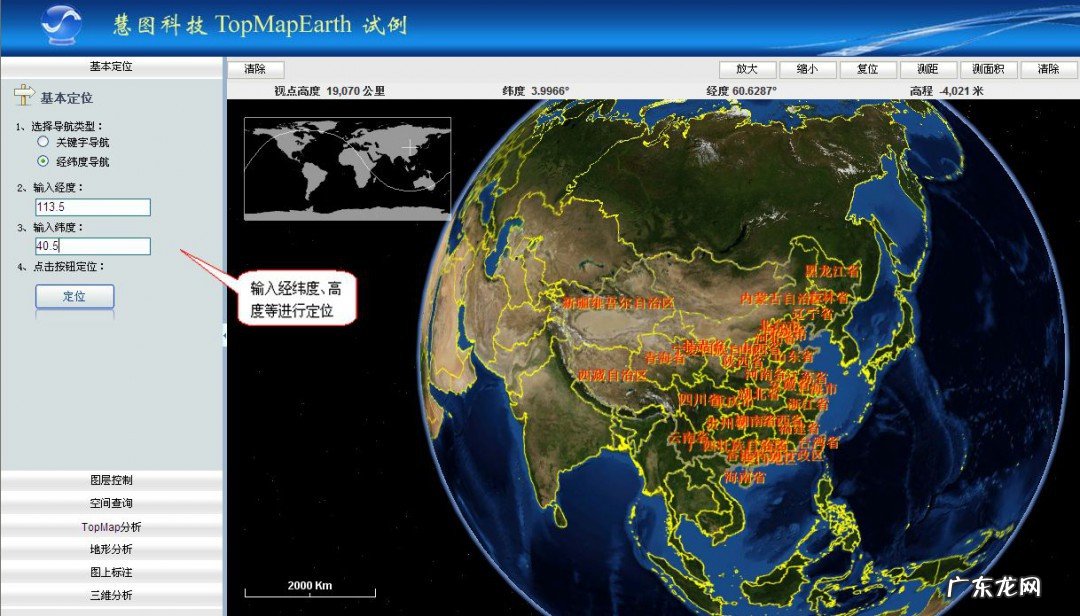The height and width of the screenshot is (616, 1080).
Task: Expand the TopMap分析 accordion section
Action: click(112, 526)
